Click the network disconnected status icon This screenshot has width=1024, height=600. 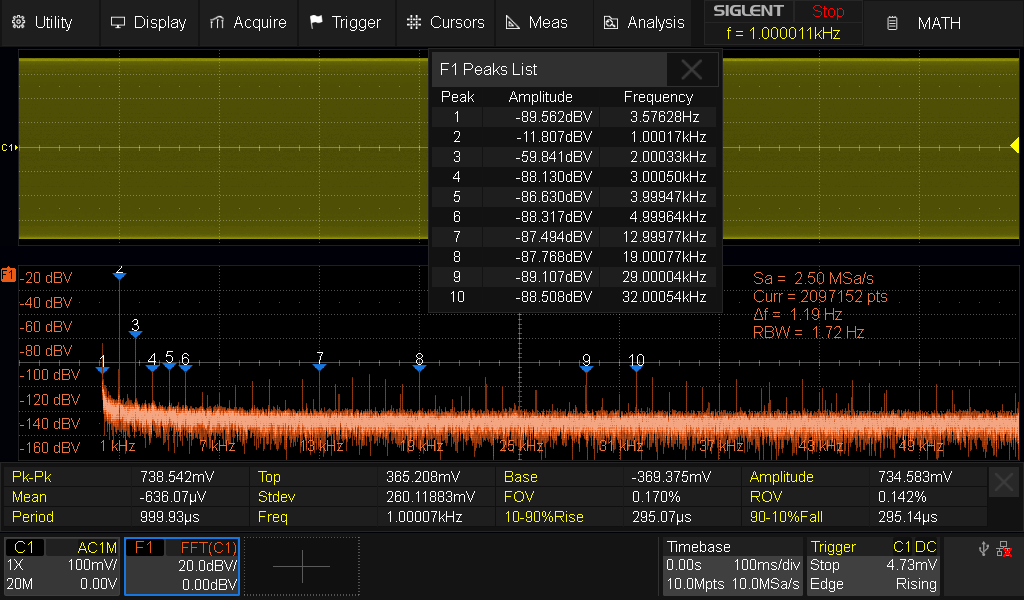(x=1004, y=548)
